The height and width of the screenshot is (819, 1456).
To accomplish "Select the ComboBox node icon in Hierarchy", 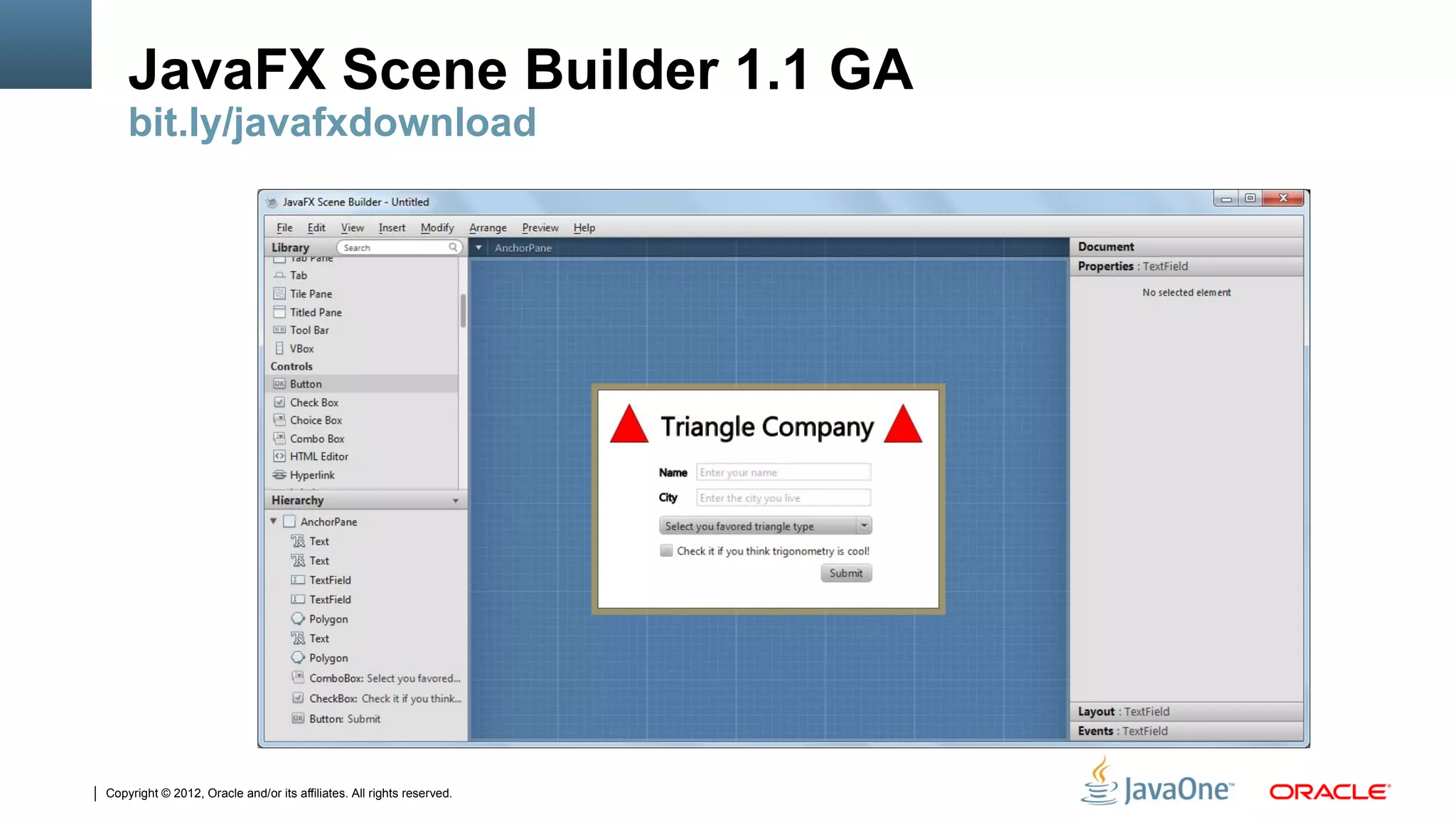I will click(x=298, y=678).
